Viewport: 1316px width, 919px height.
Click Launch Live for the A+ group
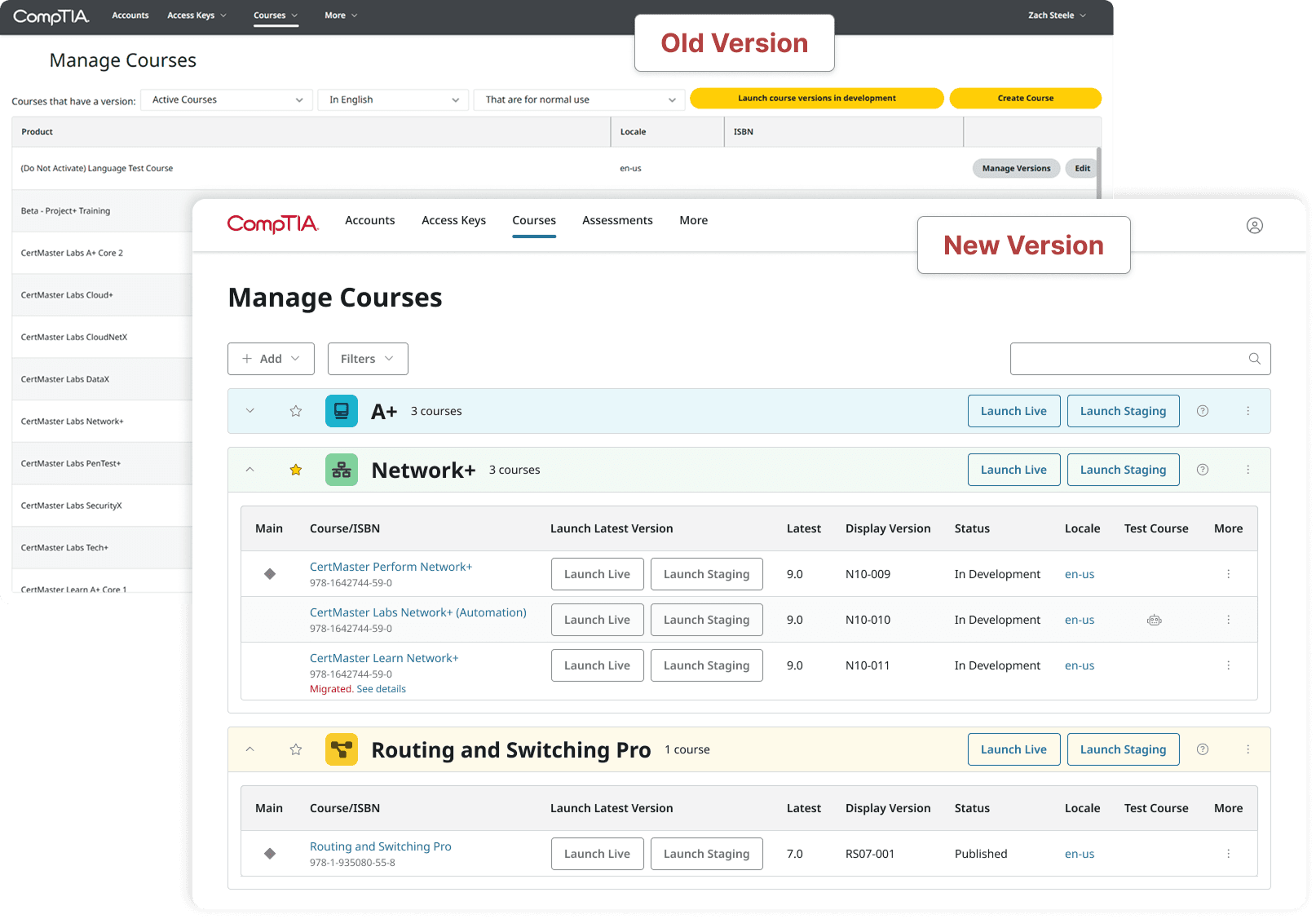1013,411
